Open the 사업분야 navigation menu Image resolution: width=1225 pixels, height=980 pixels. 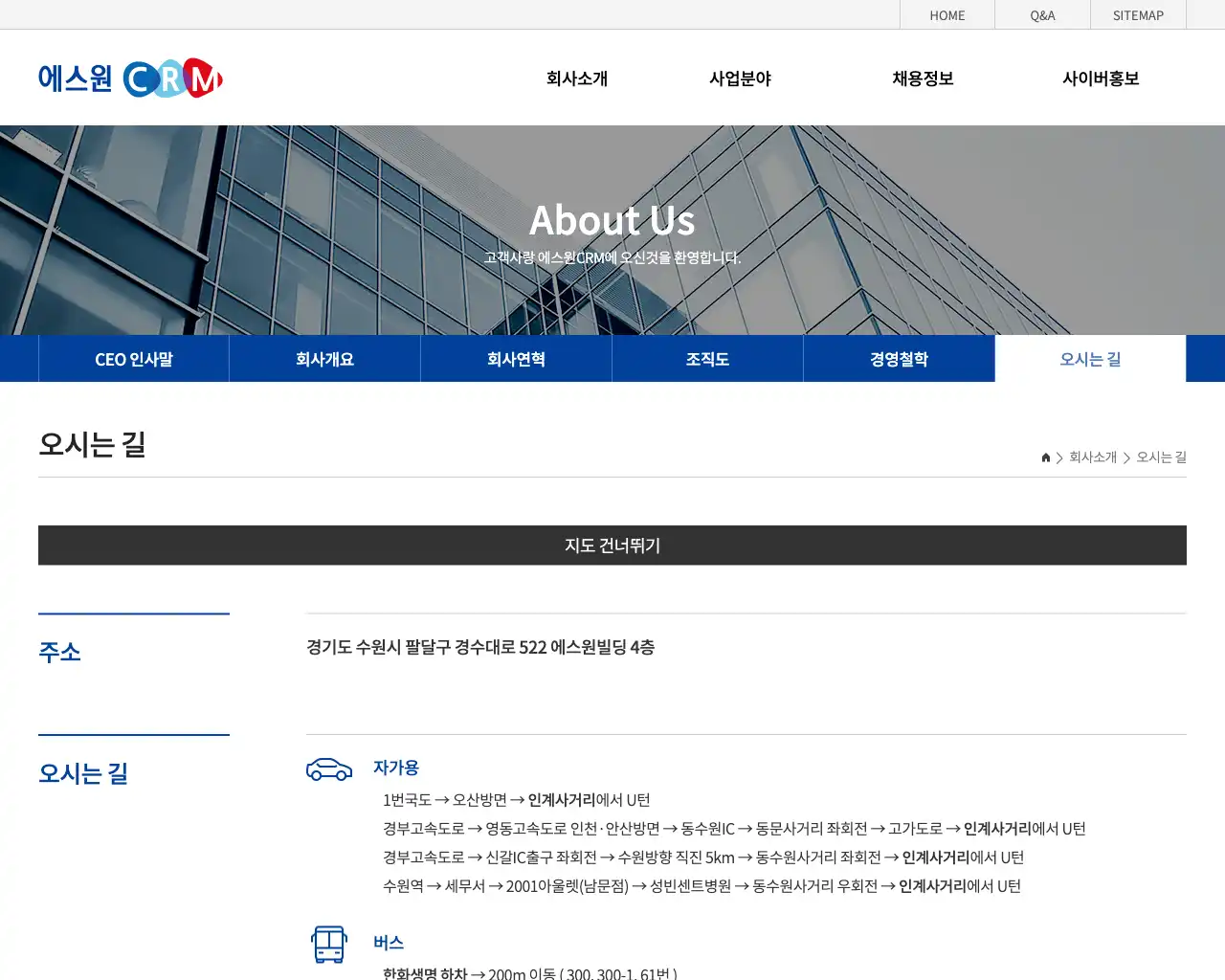pyautogui.click(x=740, y=78)
